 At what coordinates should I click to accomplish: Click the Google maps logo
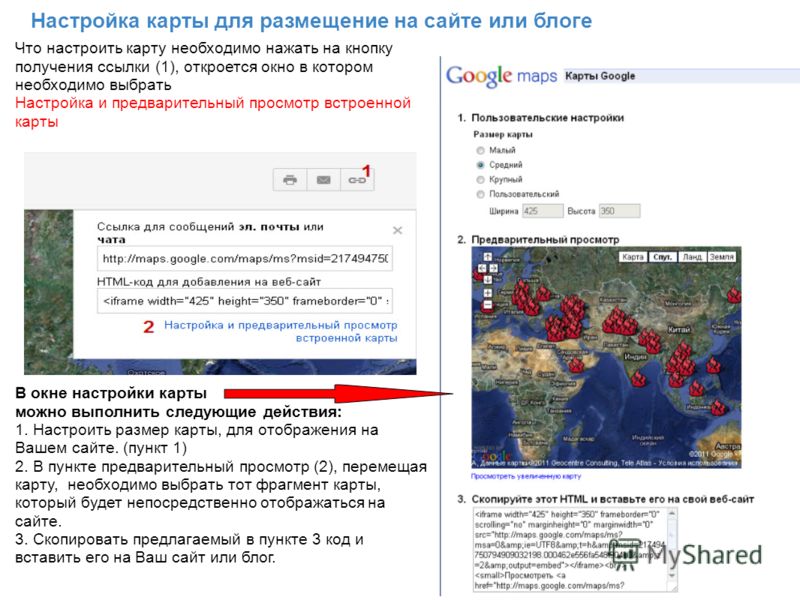[502, 76]
